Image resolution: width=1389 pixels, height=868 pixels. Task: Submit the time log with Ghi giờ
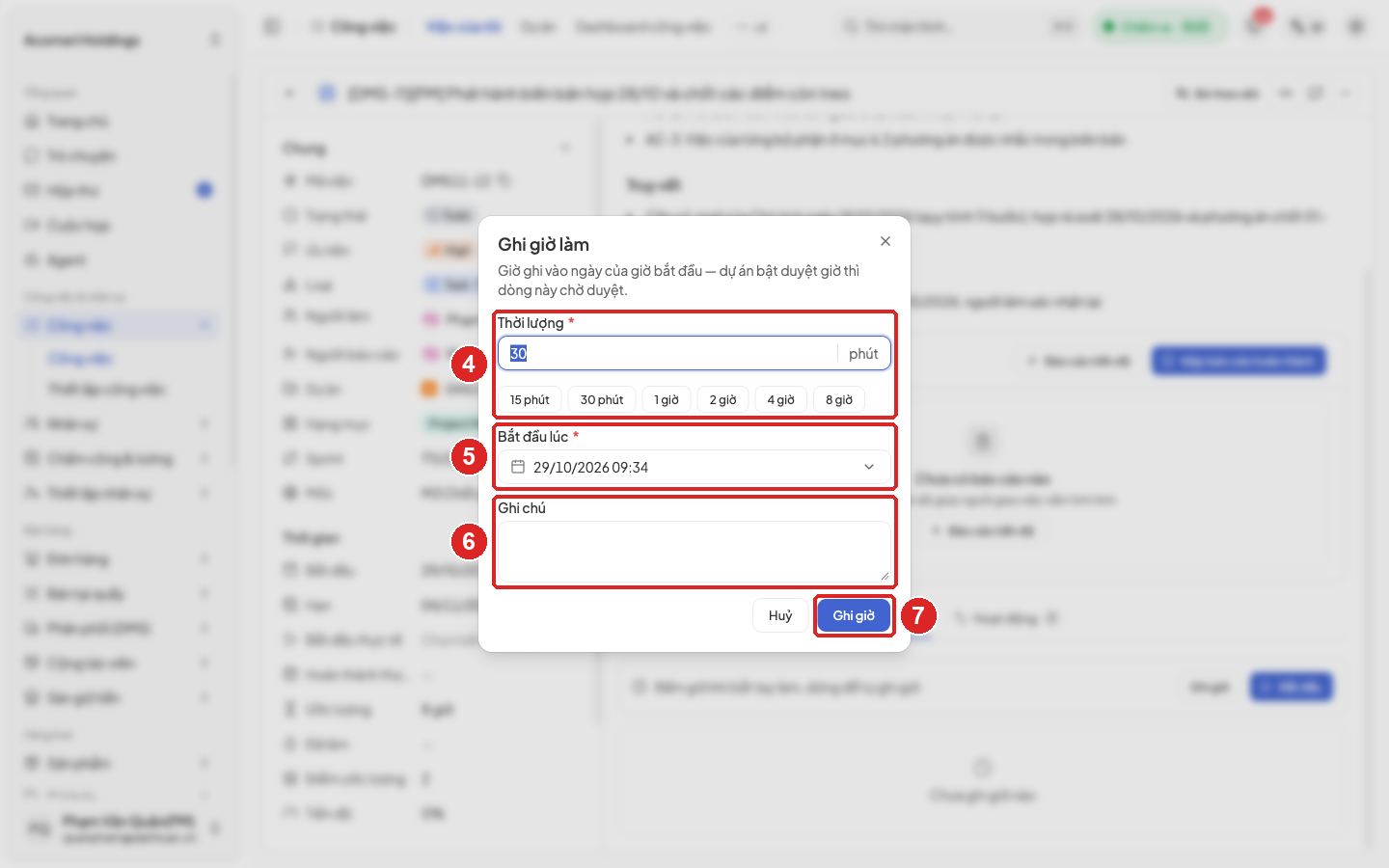[854, 615]
